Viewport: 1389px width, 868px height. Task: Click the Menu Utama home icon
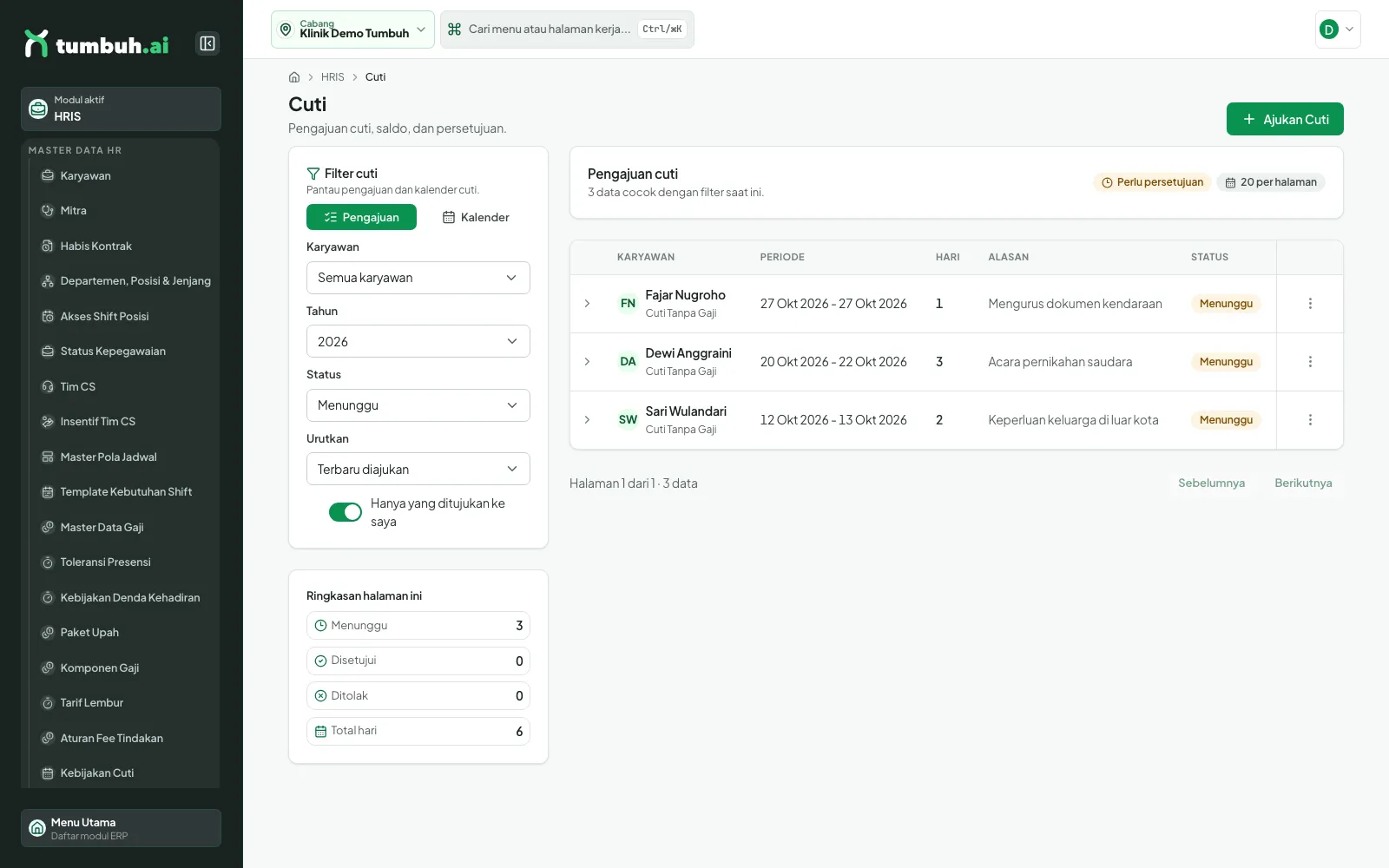[x=37, y=828]
